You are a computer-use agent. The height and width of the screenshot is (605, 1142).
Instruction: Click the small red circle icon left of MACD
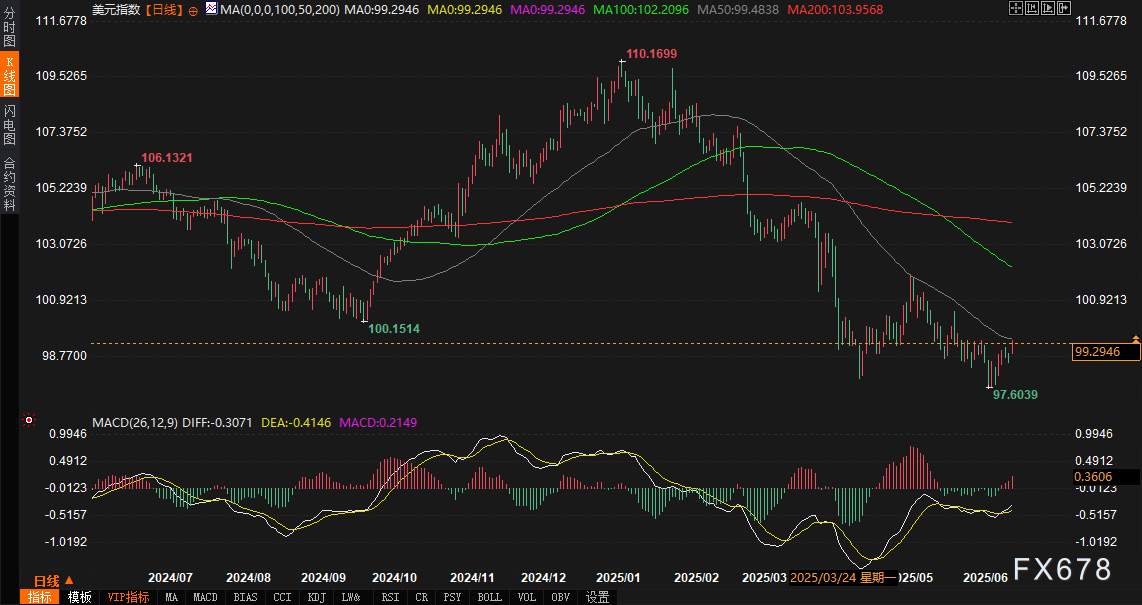pos(29,422)
